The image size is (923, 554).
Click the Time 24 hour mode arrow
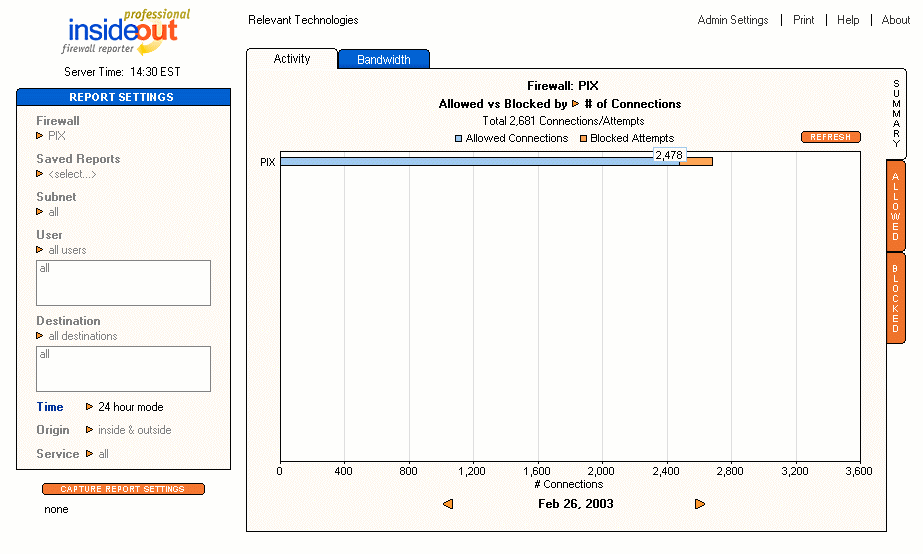pos(89,407)
